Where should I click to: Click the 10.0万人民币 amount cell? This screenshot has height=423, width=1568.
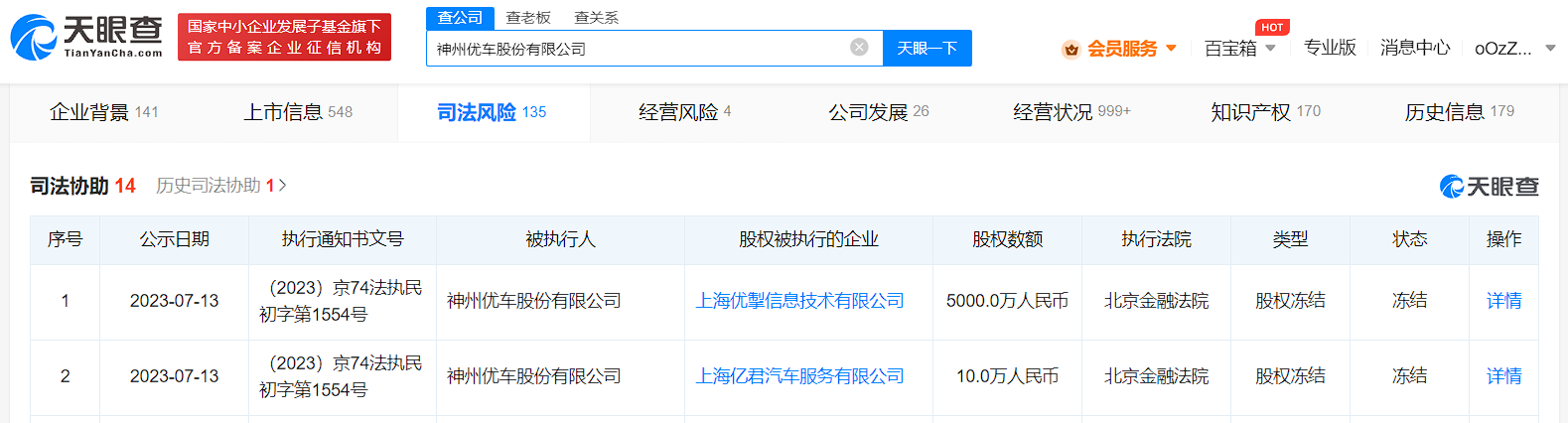click(1007, 376)
